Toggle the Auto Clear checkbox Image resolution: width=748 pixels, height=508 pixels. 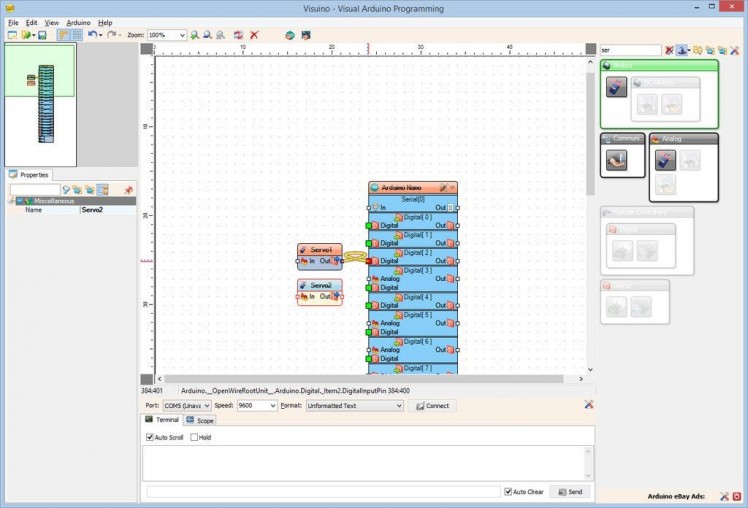click(509, 492)
